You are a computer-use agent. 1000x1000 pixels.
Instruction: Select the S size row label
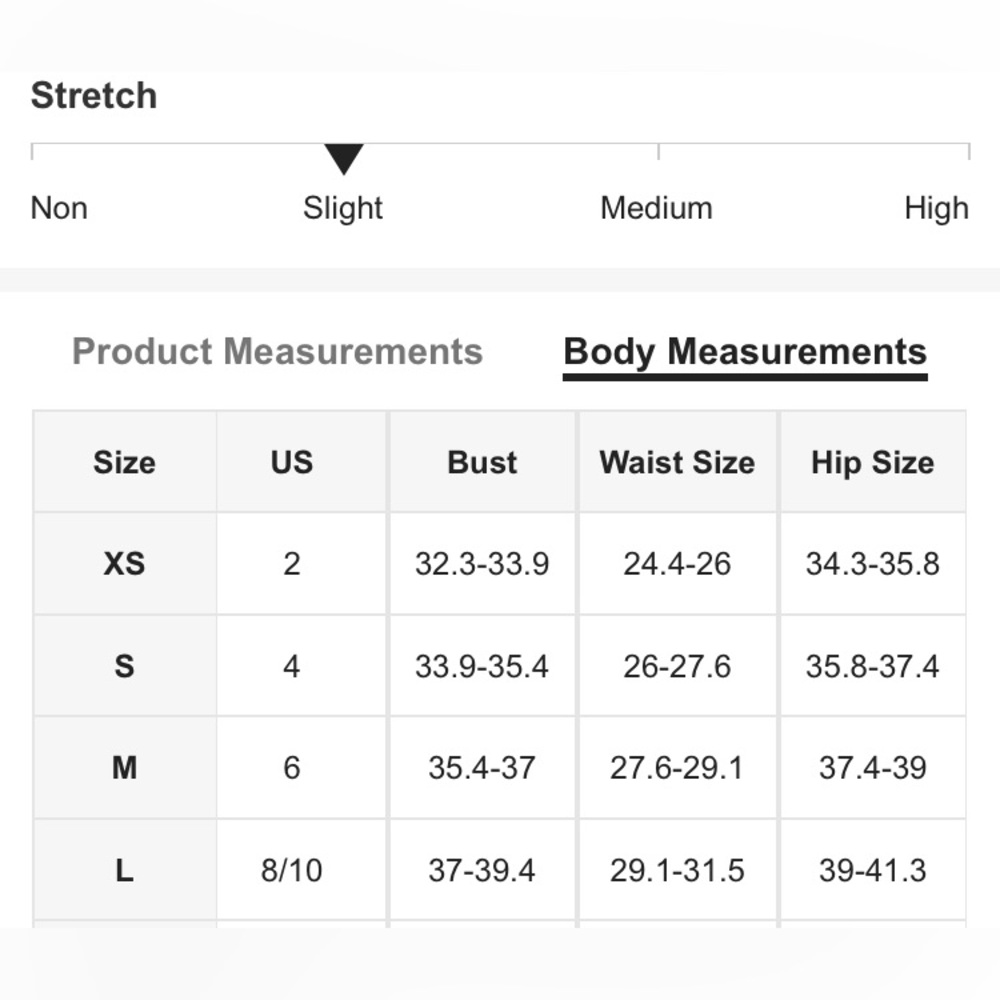point(124,666)
